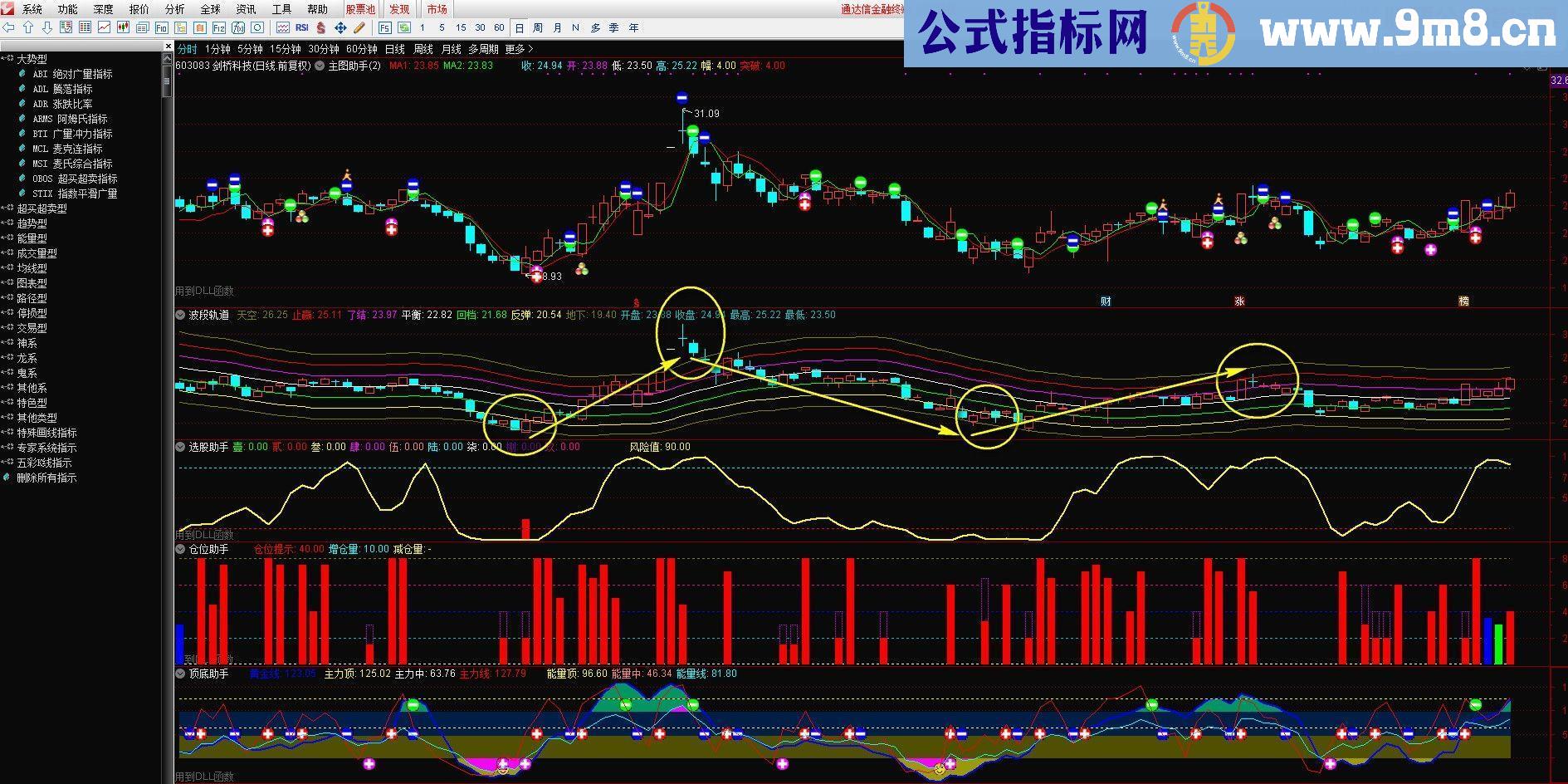Image resolution: width=1568 pixels, height=784 pixels.
Task: Click the F5 toolbar icon
Action: click(x=384, y=27)
